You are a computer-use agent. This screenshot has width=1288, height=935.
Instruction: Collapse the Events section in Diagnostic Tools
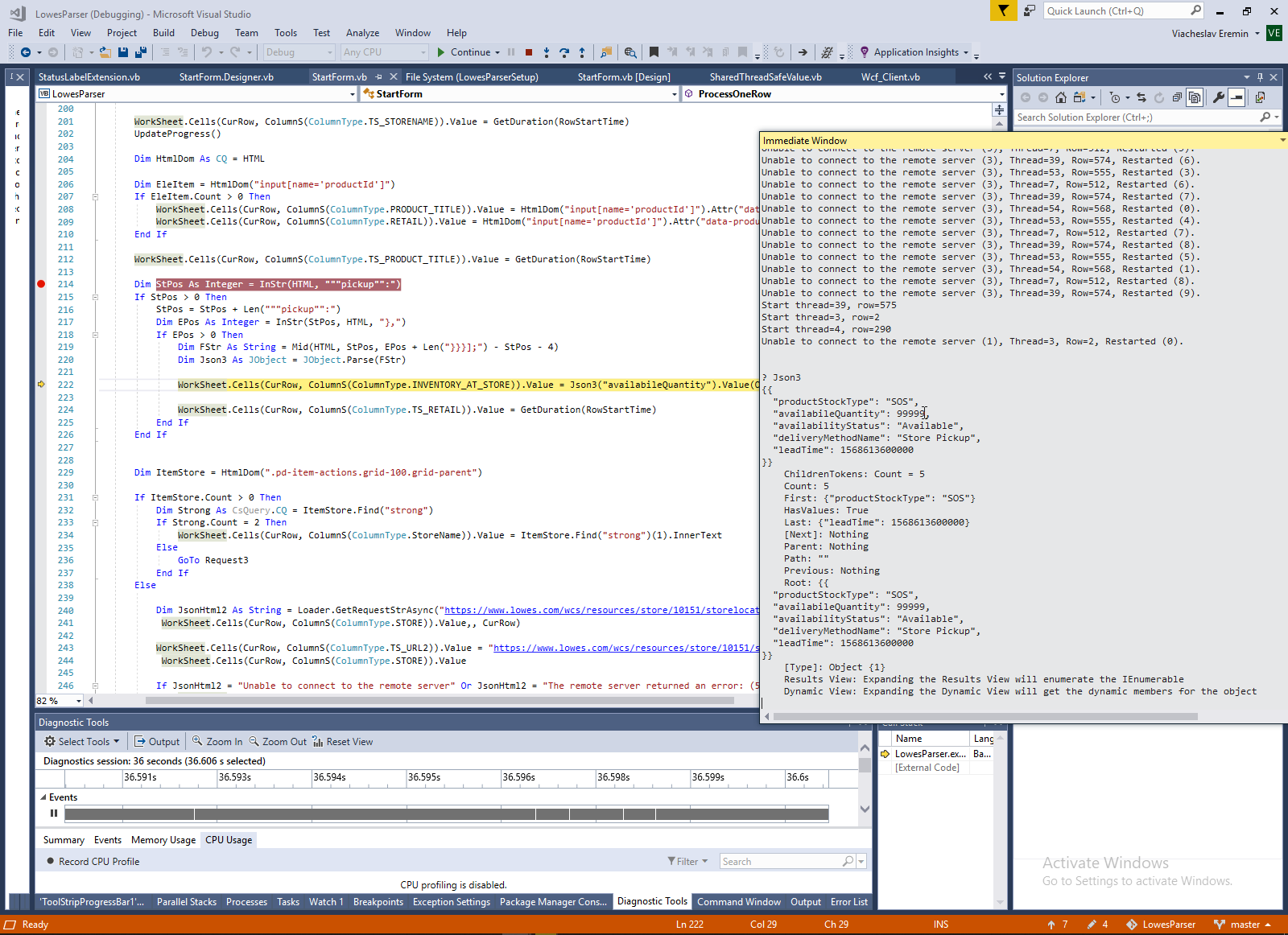click(x=43, y=797)
